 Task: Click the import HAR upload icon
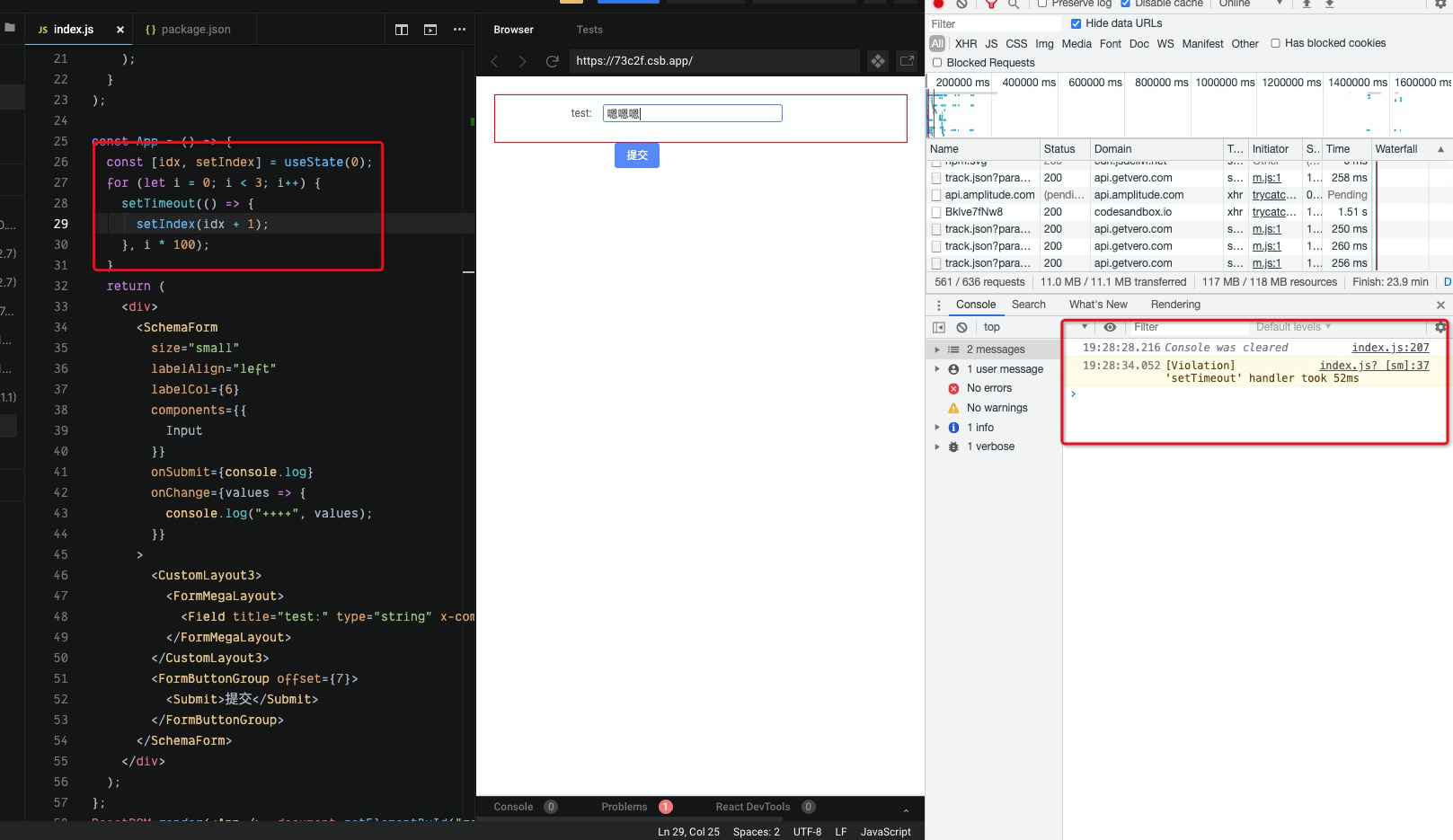point(1307,4)
